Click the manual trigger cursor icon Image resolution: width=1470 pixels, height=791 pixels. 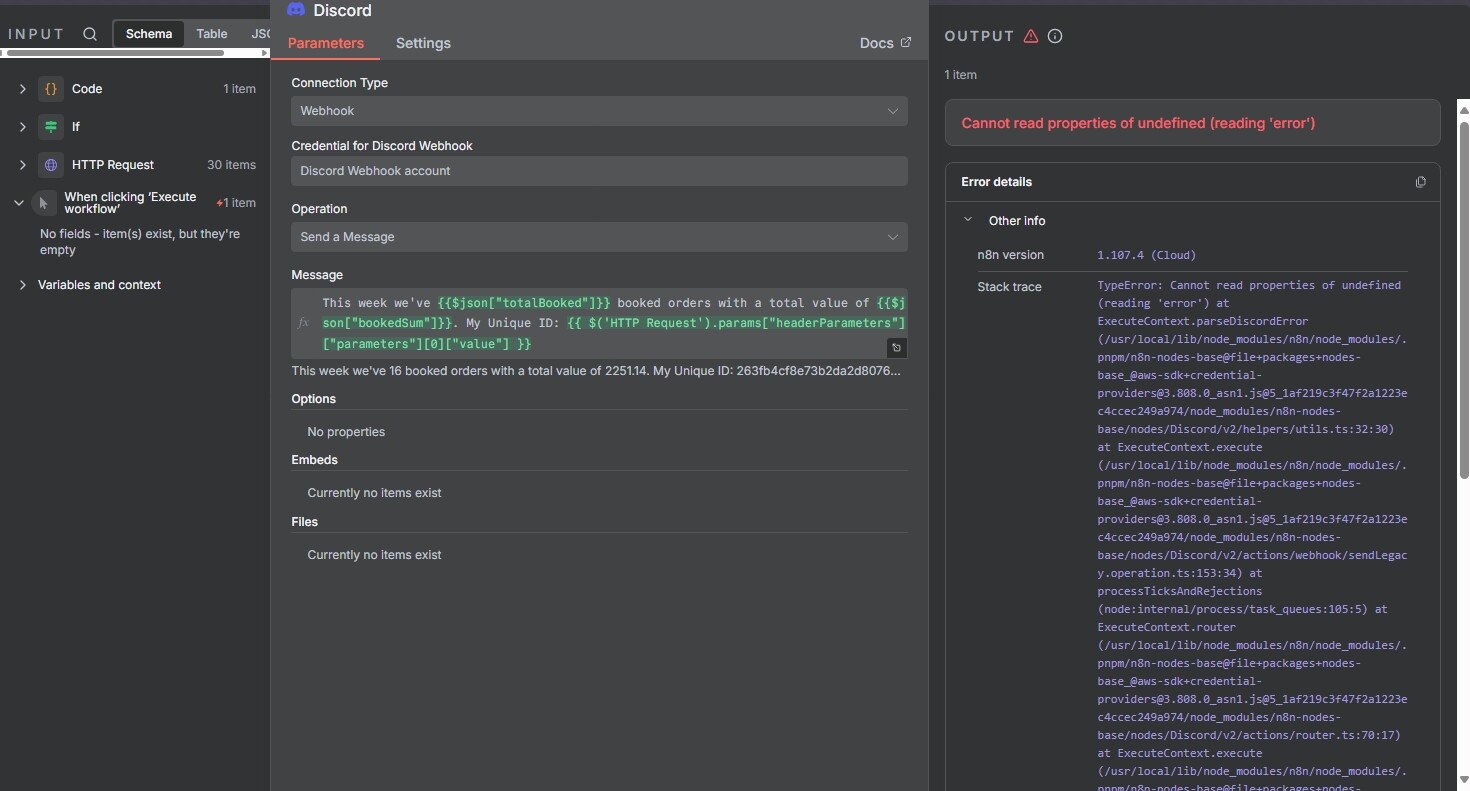[x=43, y=203]
